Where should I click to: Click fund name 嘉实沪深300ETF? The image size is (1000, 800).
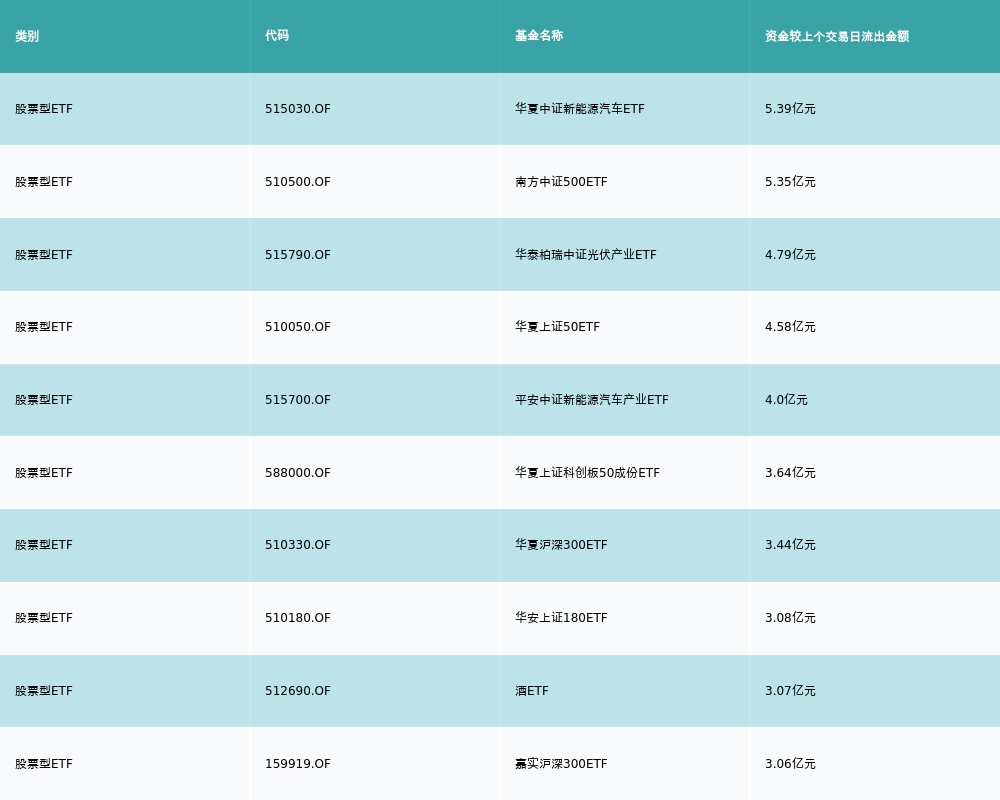561,764
